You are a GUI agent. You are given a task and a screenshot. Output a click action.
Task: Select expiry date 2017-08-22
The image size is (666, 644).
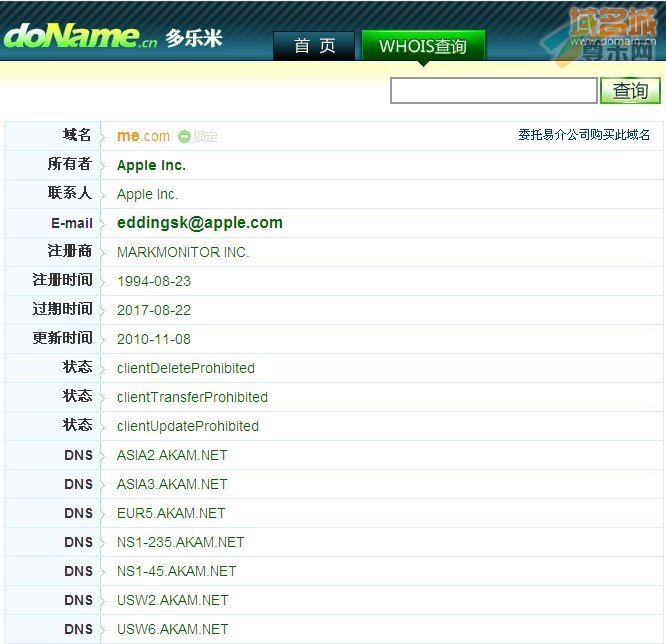tap(154, 310)
